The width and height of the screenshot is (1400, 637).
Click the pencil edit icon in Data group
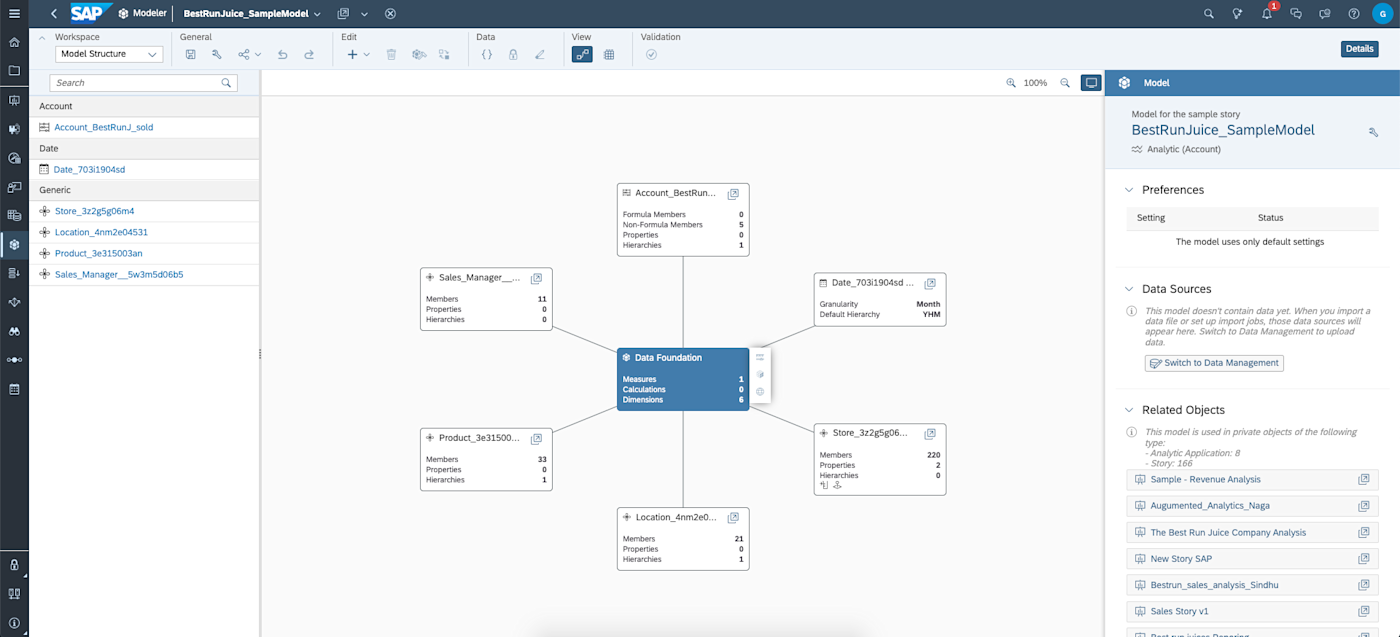[540, 55]
